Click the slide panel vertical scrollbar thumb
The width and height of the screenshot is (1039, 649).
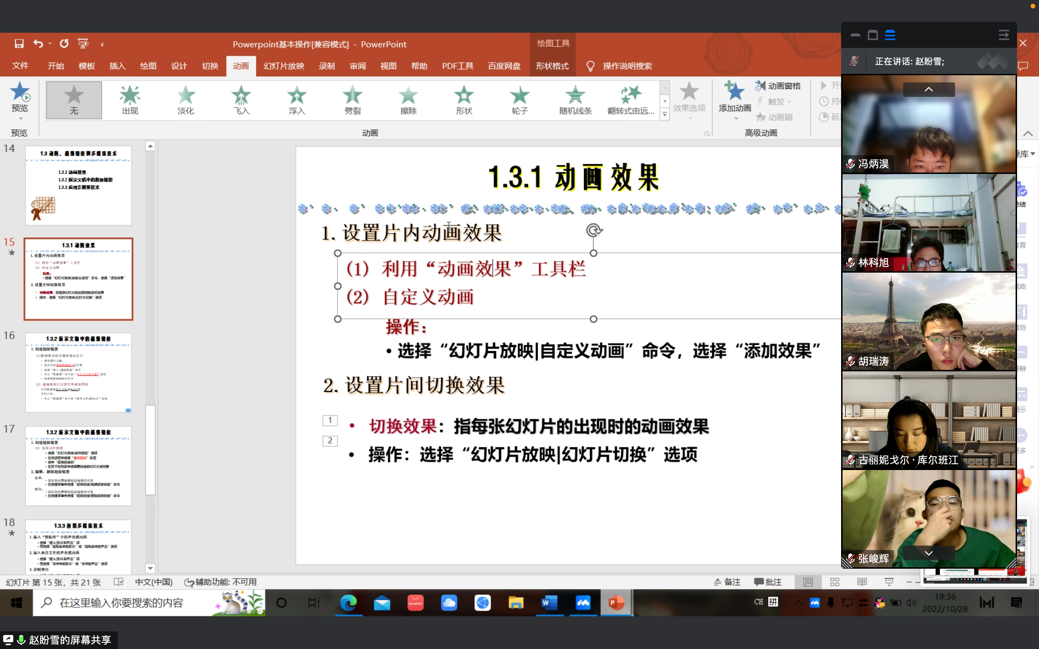pyautogui.click(x=150, y=449)
